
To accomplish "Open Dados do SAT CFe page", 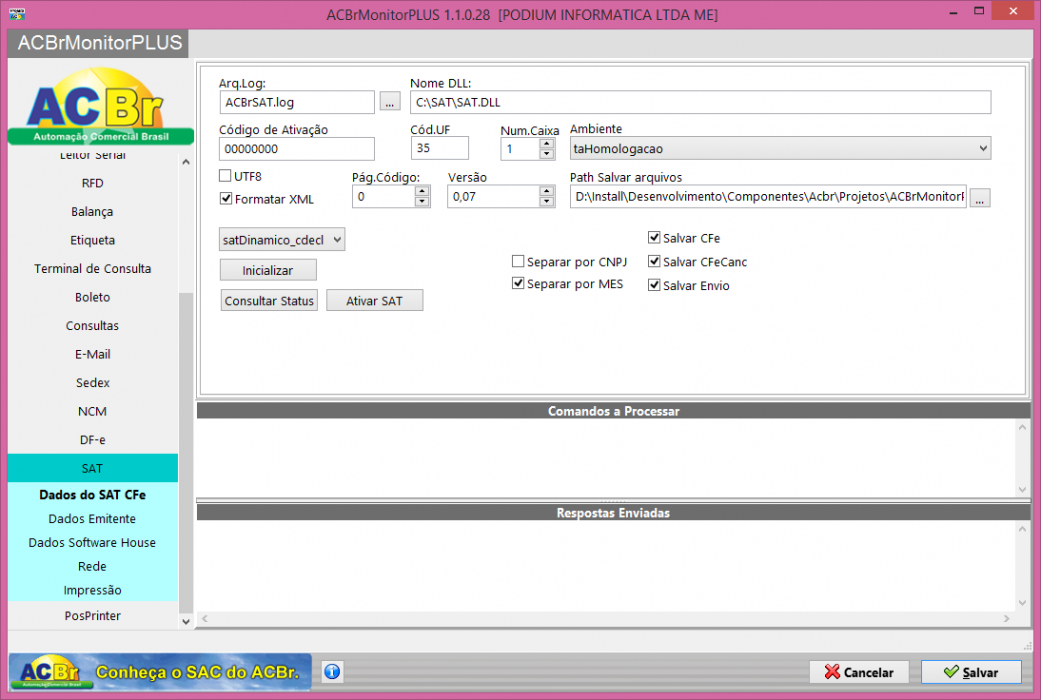I will click(93, 495).
